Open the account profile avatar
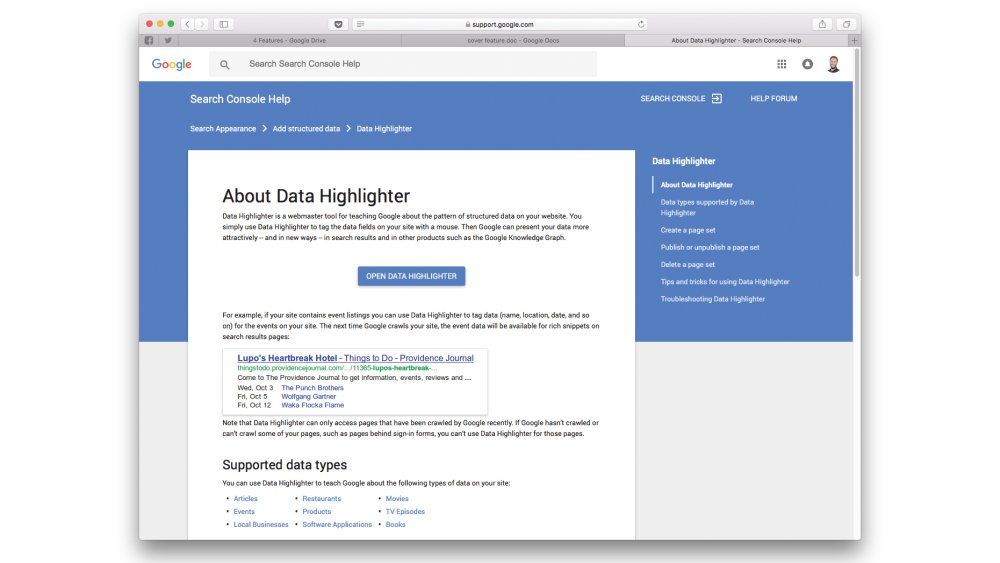Viewport: 1000px width, 563px height. click(833, 64)
